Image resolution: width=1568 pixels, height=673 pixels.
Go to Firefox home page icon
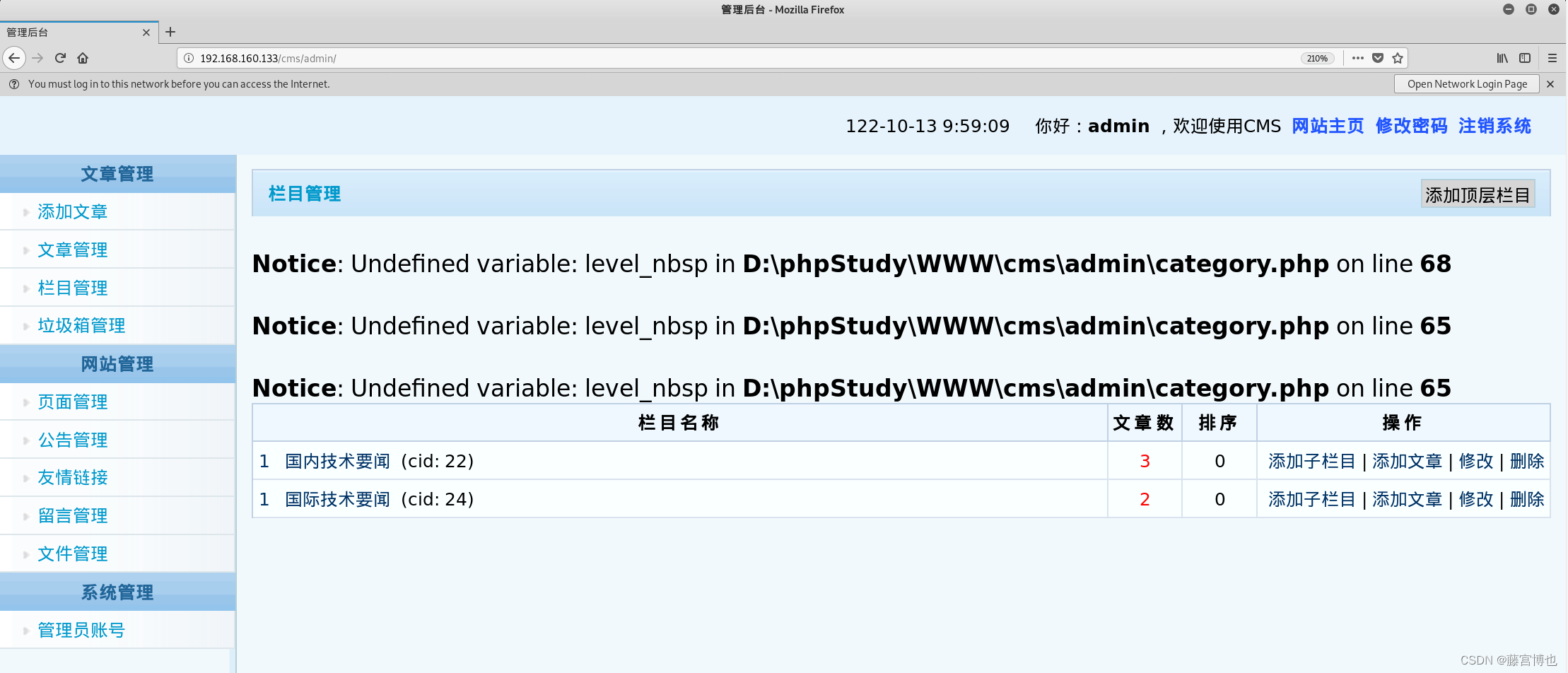pyautogui.click(x=83, y=58)
